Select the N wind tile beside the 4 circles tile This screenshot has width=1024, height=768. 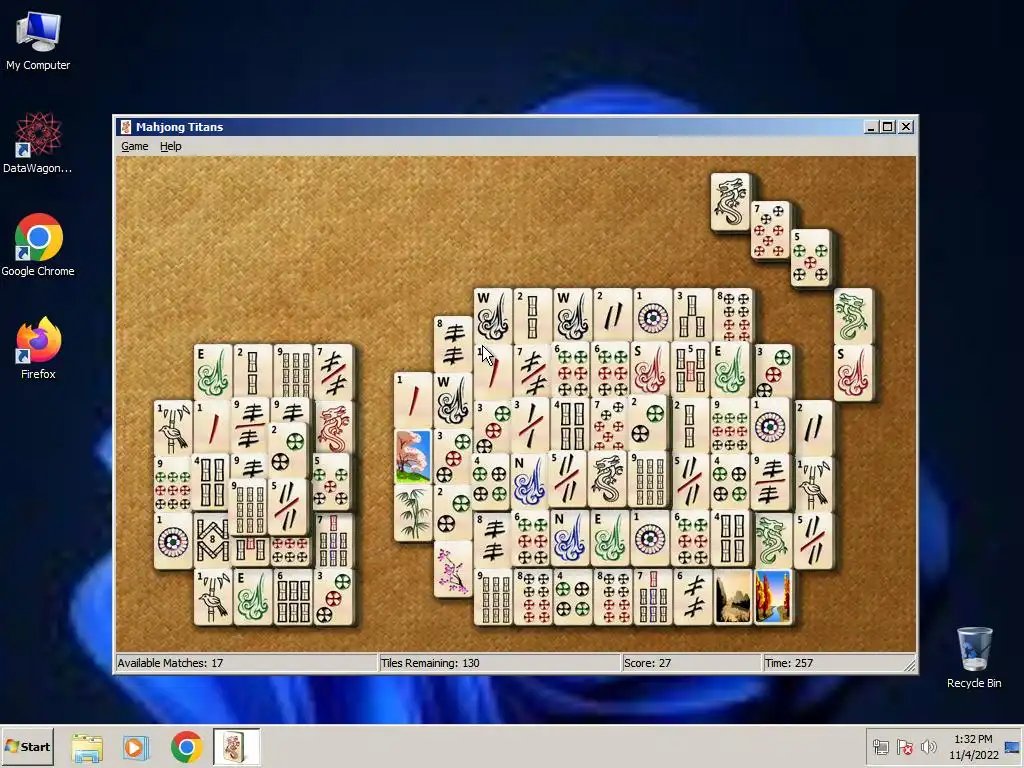coord(529,480)
